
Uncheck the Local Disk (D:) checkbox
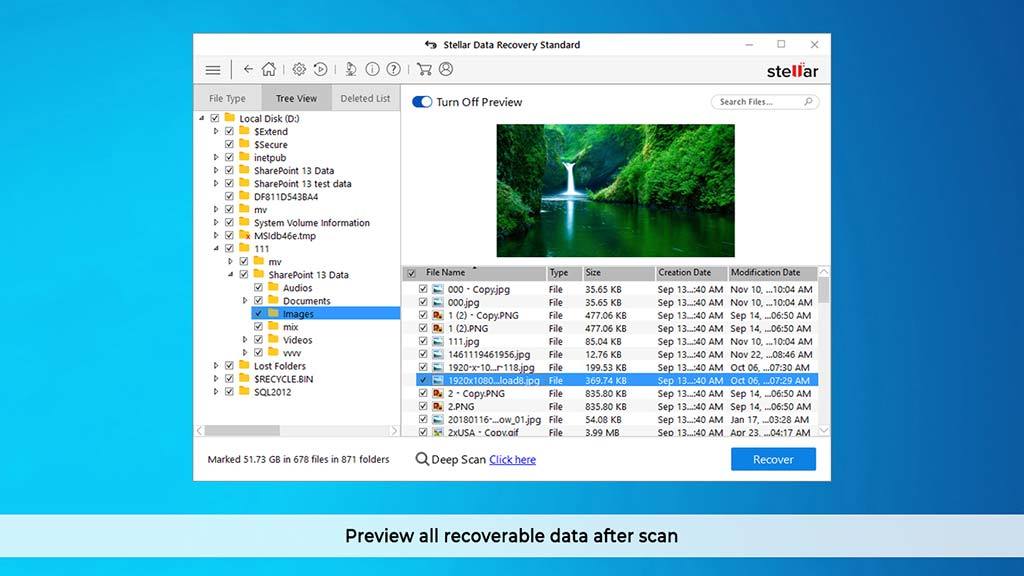click(215, 118)
